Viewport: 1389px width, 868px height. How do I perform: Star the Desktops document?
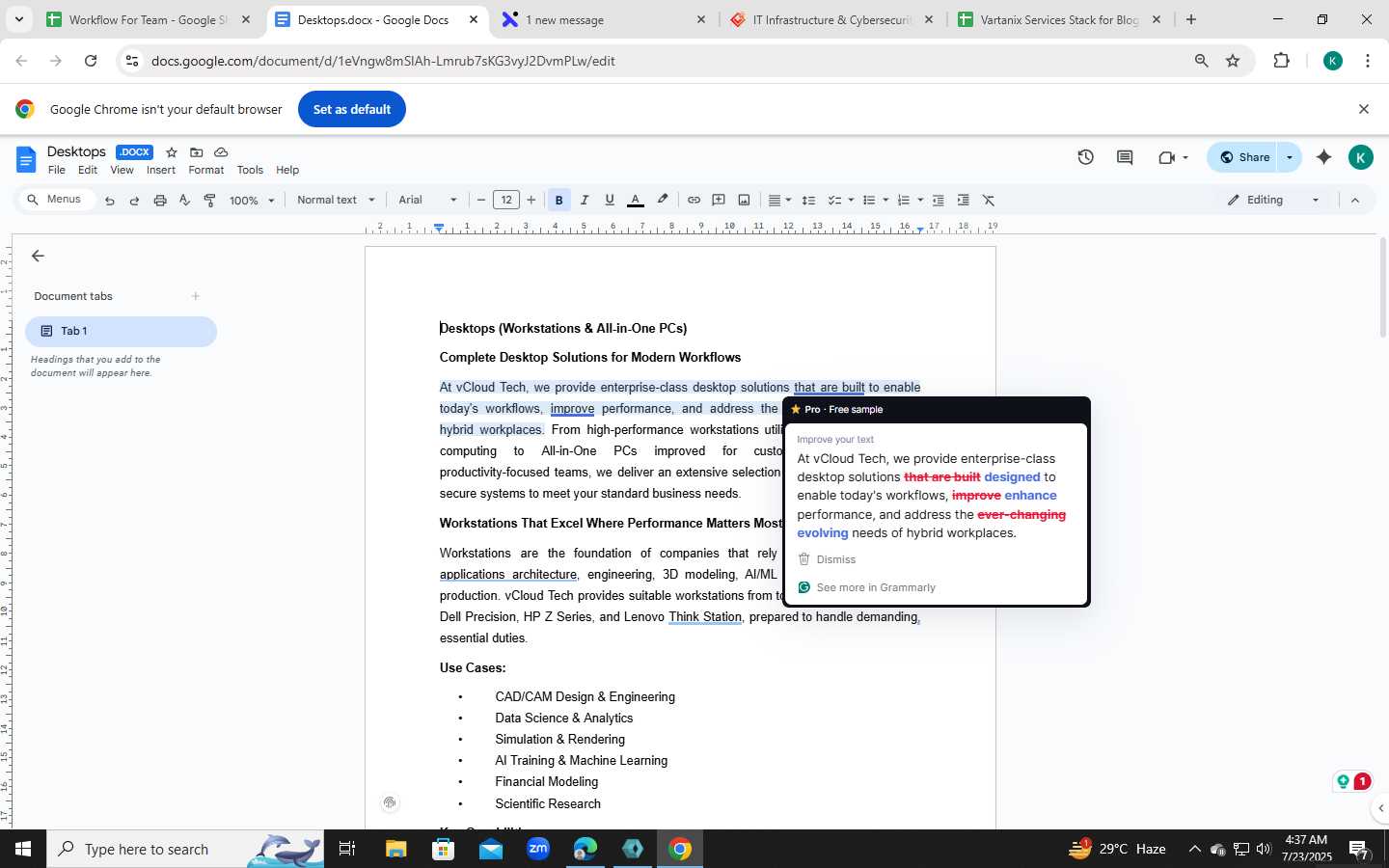click(x=172, y=152)
